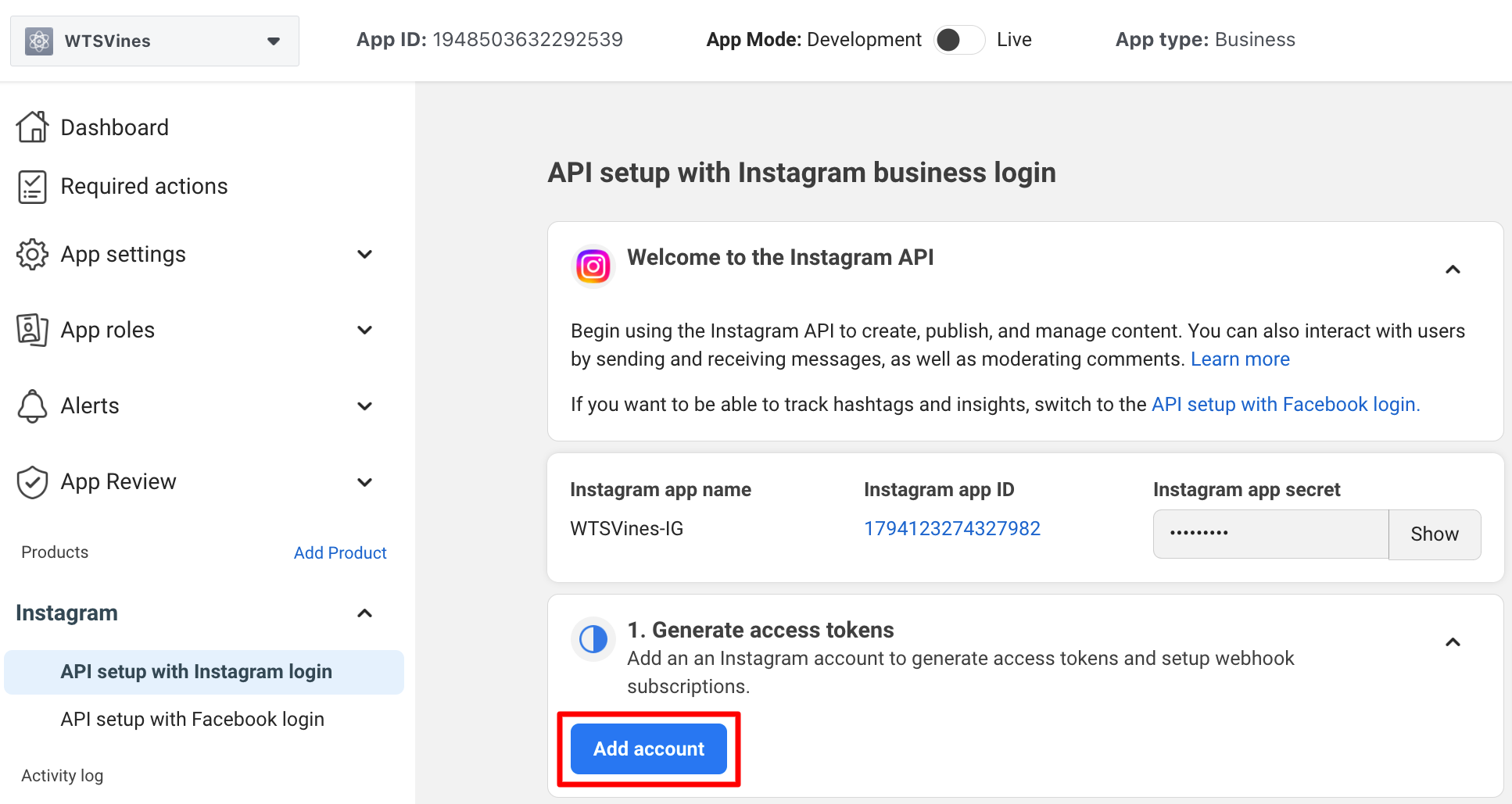Select API setup with Instagram login

coord(204,672)
